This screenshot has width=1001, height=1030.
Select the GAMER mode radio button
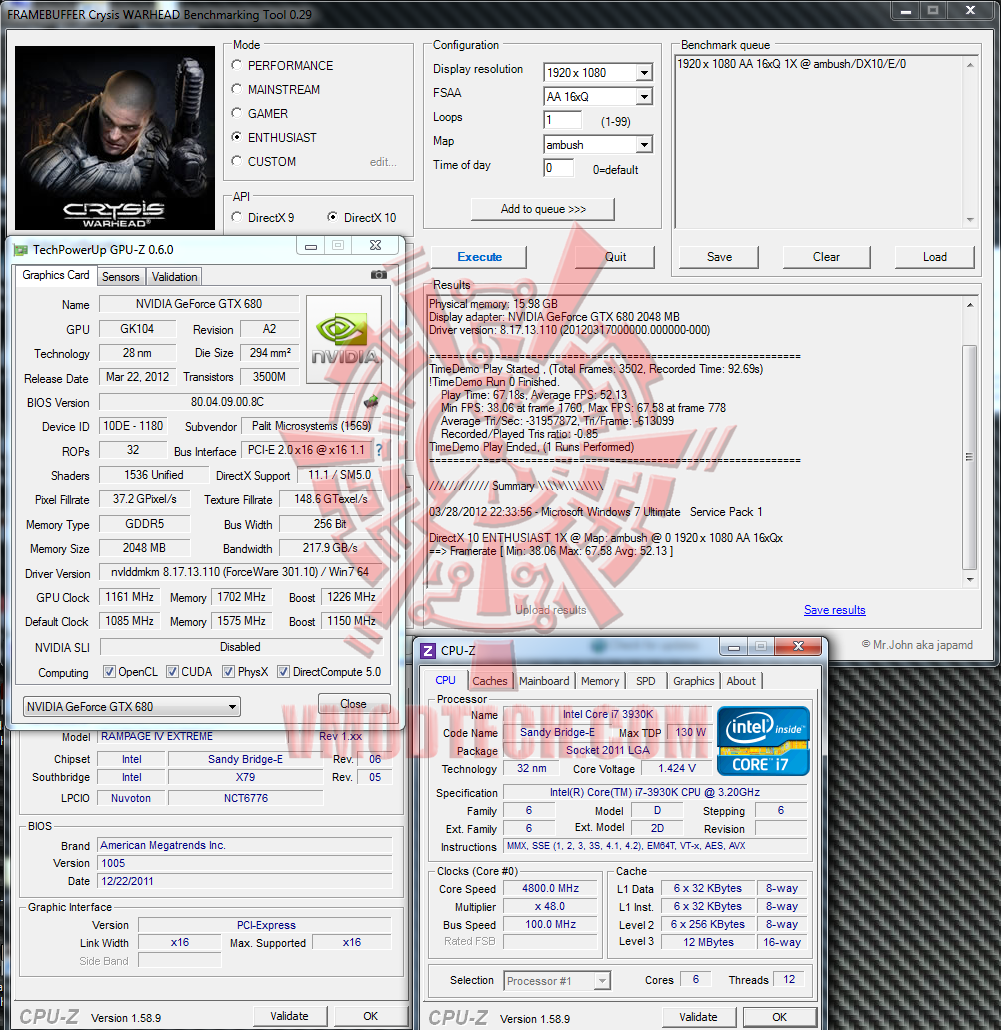tap(236, 113)
